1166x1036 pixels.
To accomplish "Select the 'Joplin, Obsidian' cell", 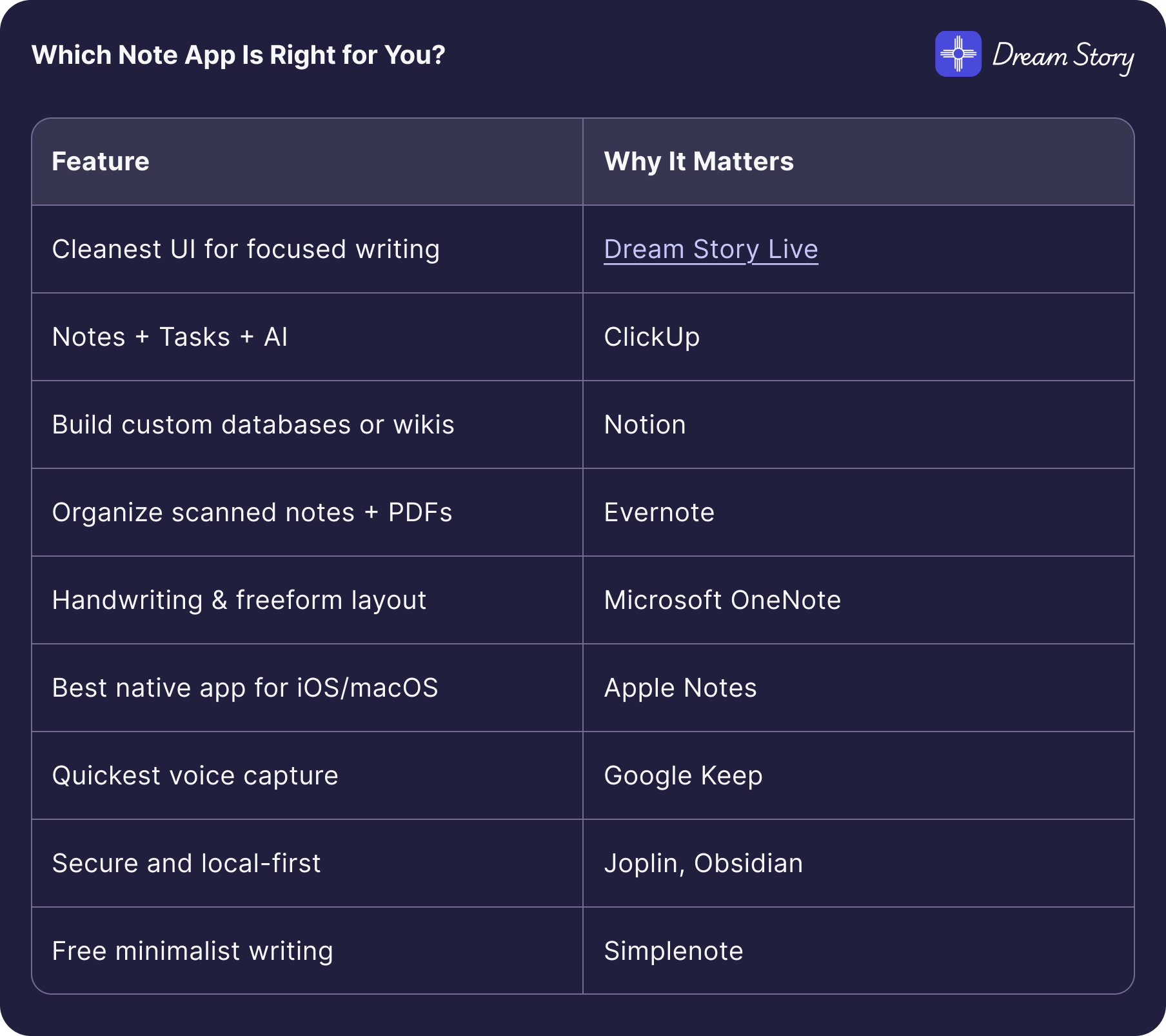I will (x=858, y=864).
